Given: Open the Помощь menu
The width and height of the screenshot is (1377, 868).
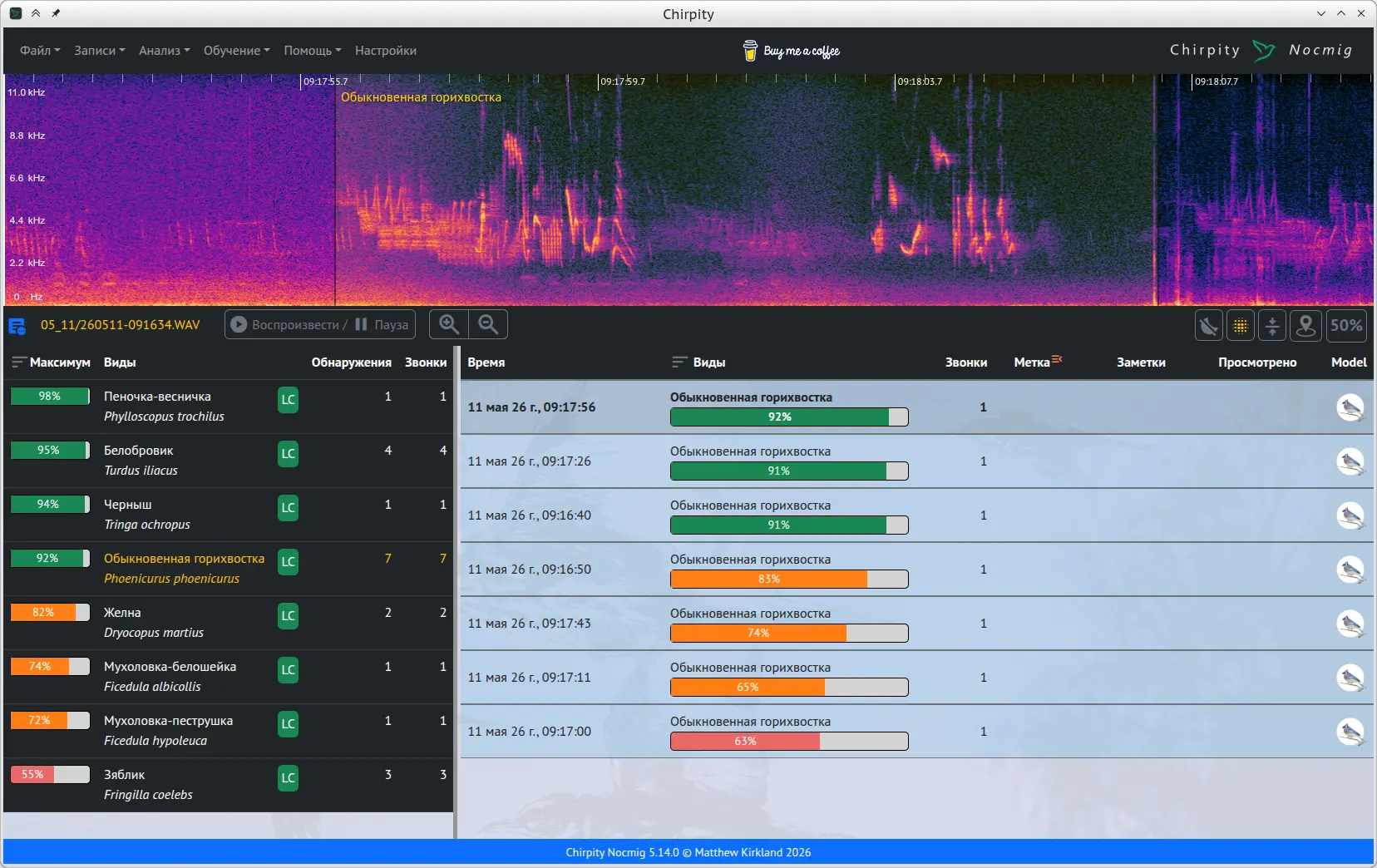Looking at the screenshot, I should (x=313, y=51).
